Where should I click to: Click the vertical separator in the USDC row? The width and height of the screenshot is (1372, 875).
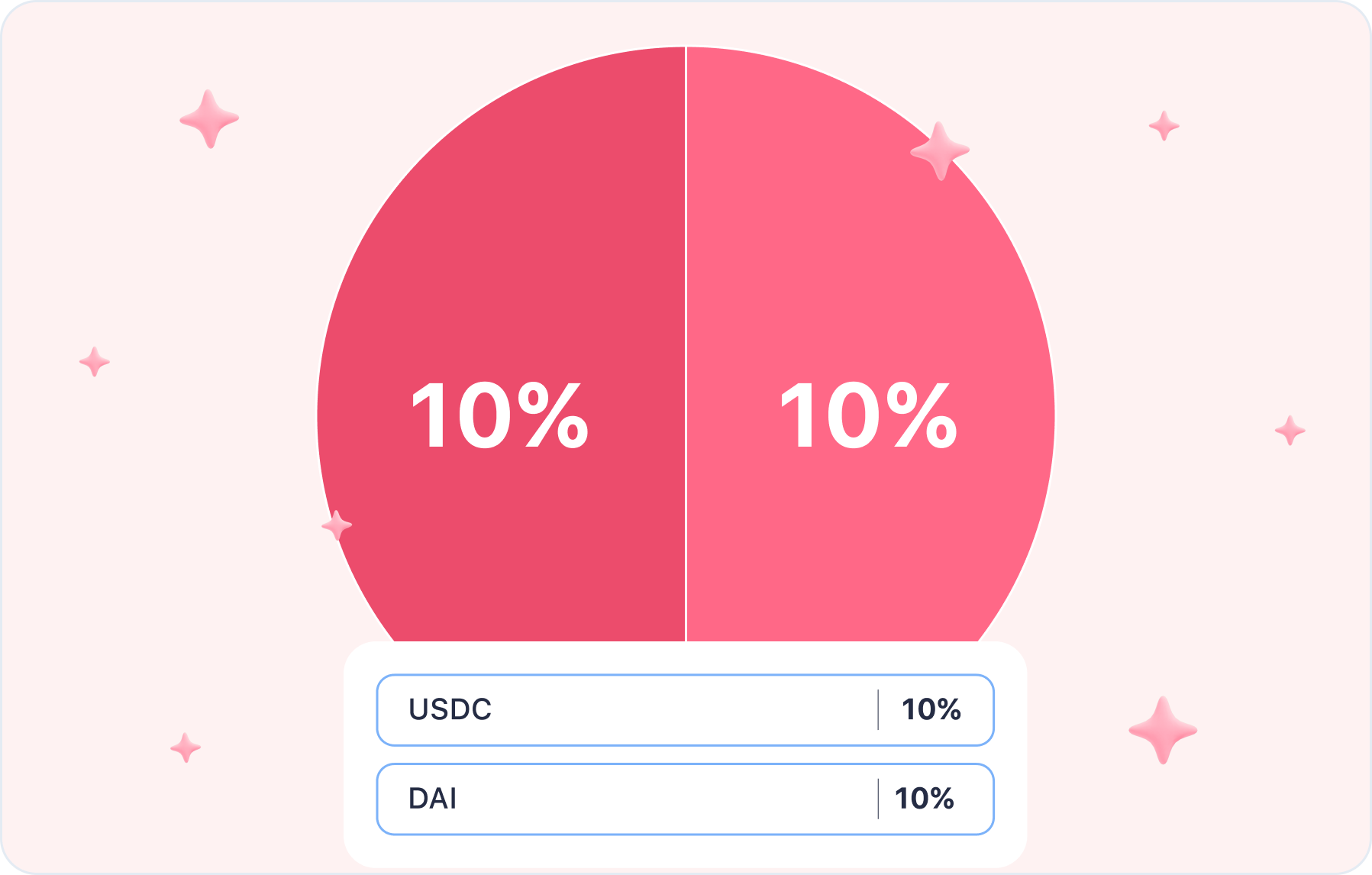click(x=878, y=710)
